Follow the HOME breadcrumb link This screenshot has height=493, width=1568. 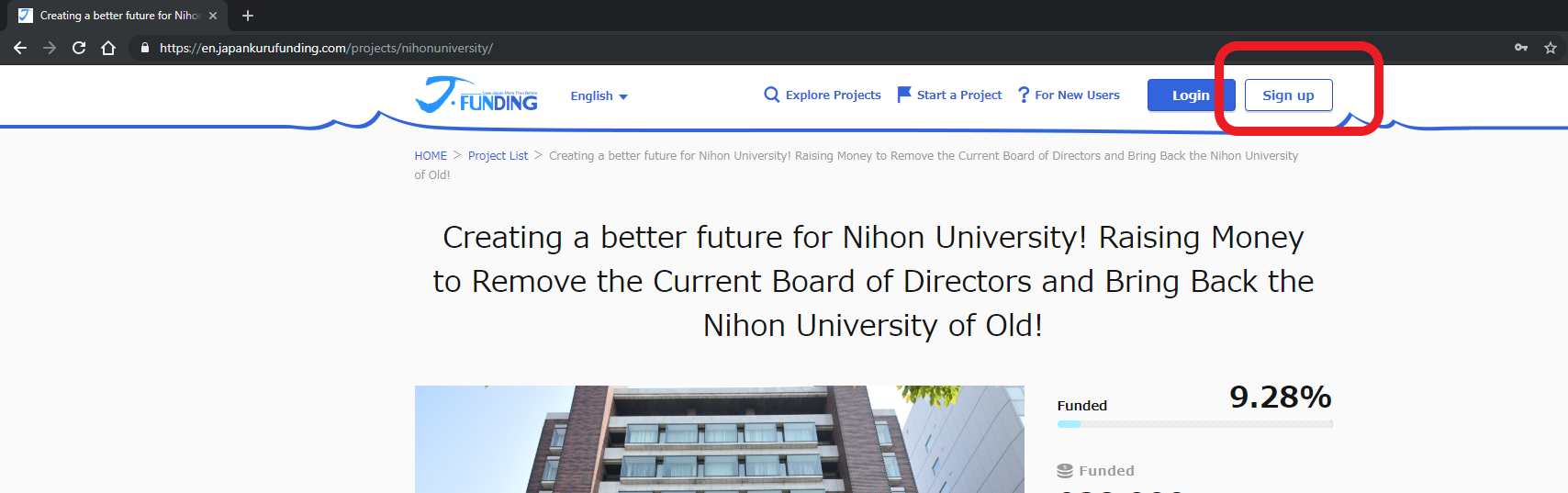tap(431, 156)
